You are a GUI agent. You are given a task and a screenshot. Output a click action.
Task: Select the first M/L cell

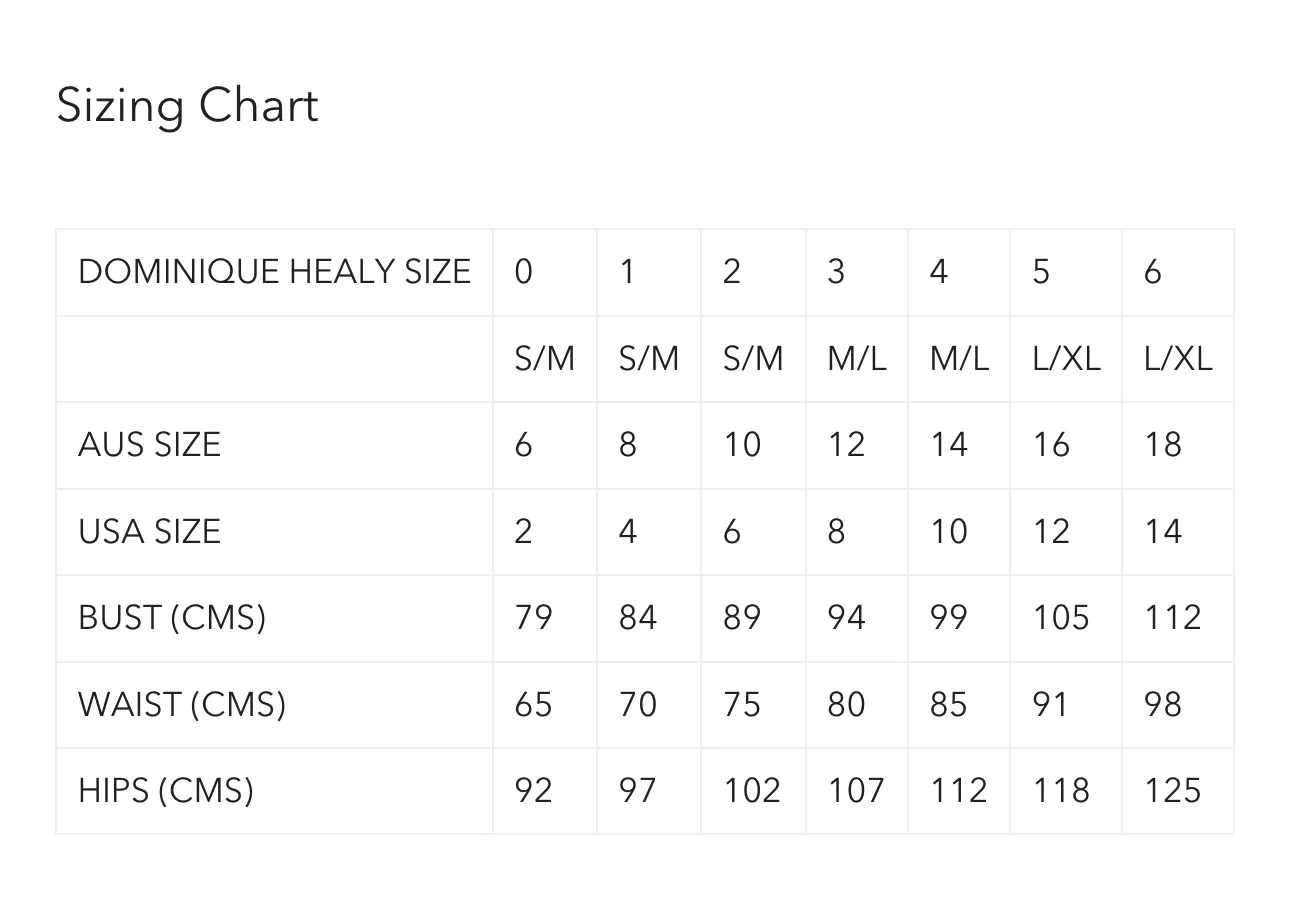point(857,358)
